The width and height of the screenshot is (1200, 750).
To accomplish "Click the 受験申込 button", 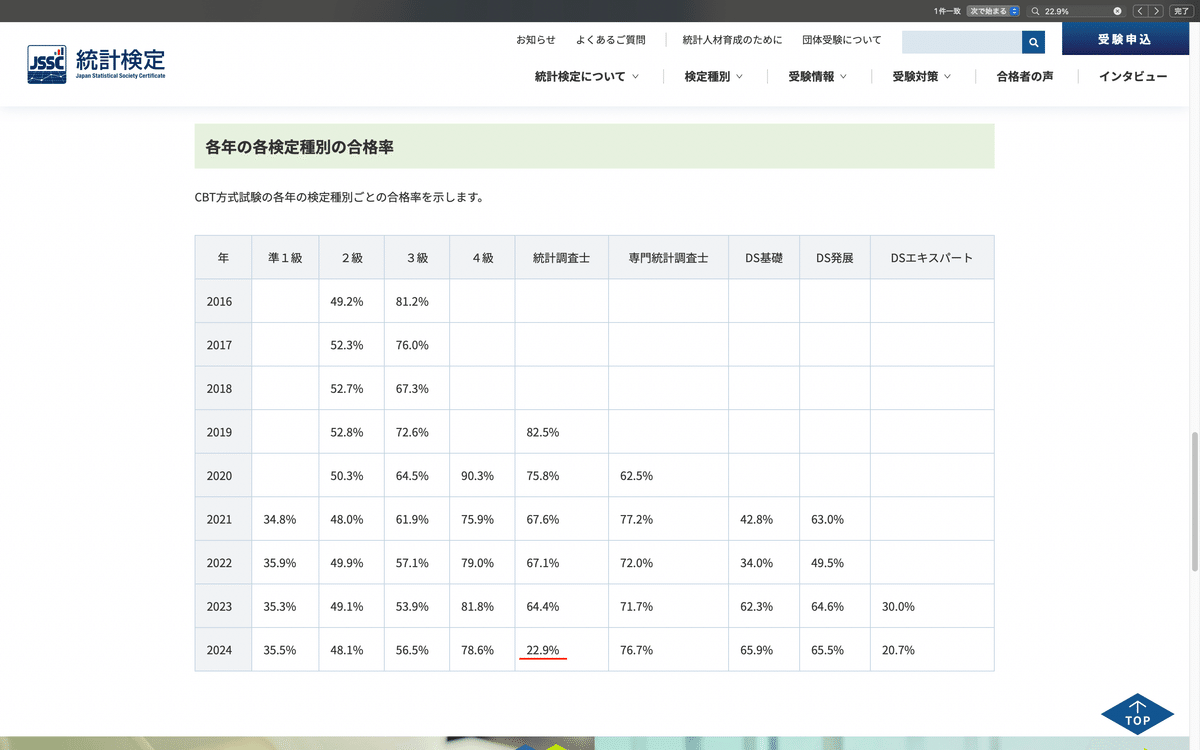I will coord(1125,39).
